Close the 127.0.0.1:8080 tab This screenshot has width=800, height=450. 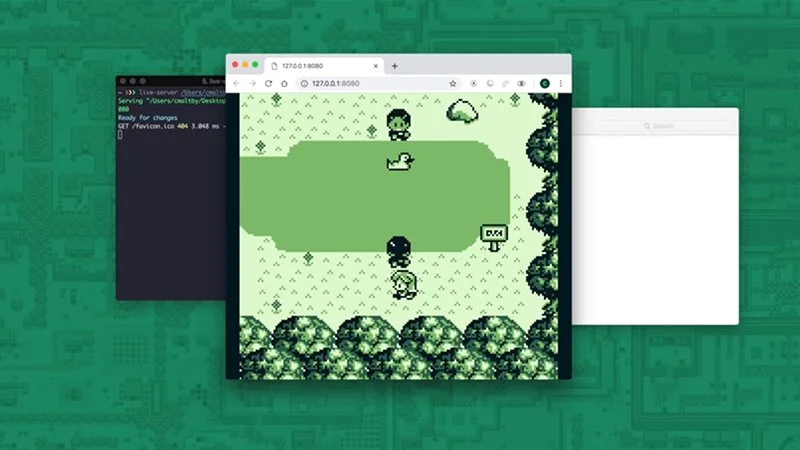tap(376, 66)
